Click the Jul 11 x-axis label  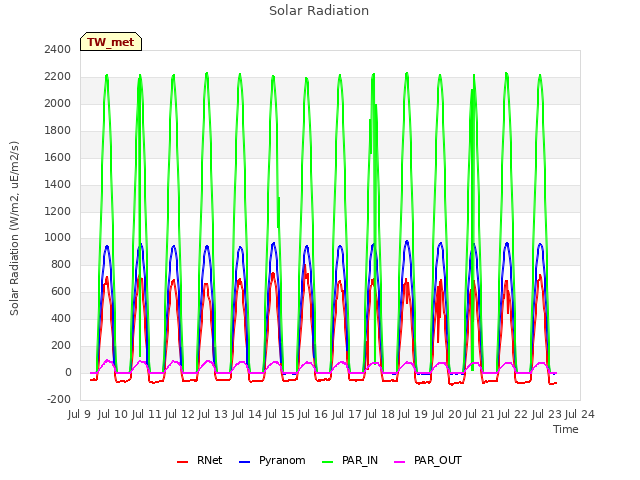(147, 414)
